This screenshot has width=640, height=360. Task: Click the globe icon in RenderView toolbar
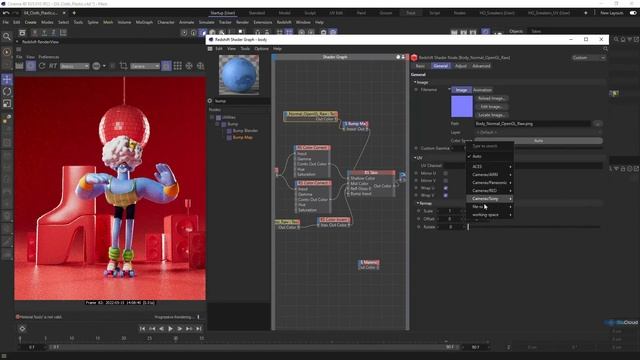click(x=200, y=66)
